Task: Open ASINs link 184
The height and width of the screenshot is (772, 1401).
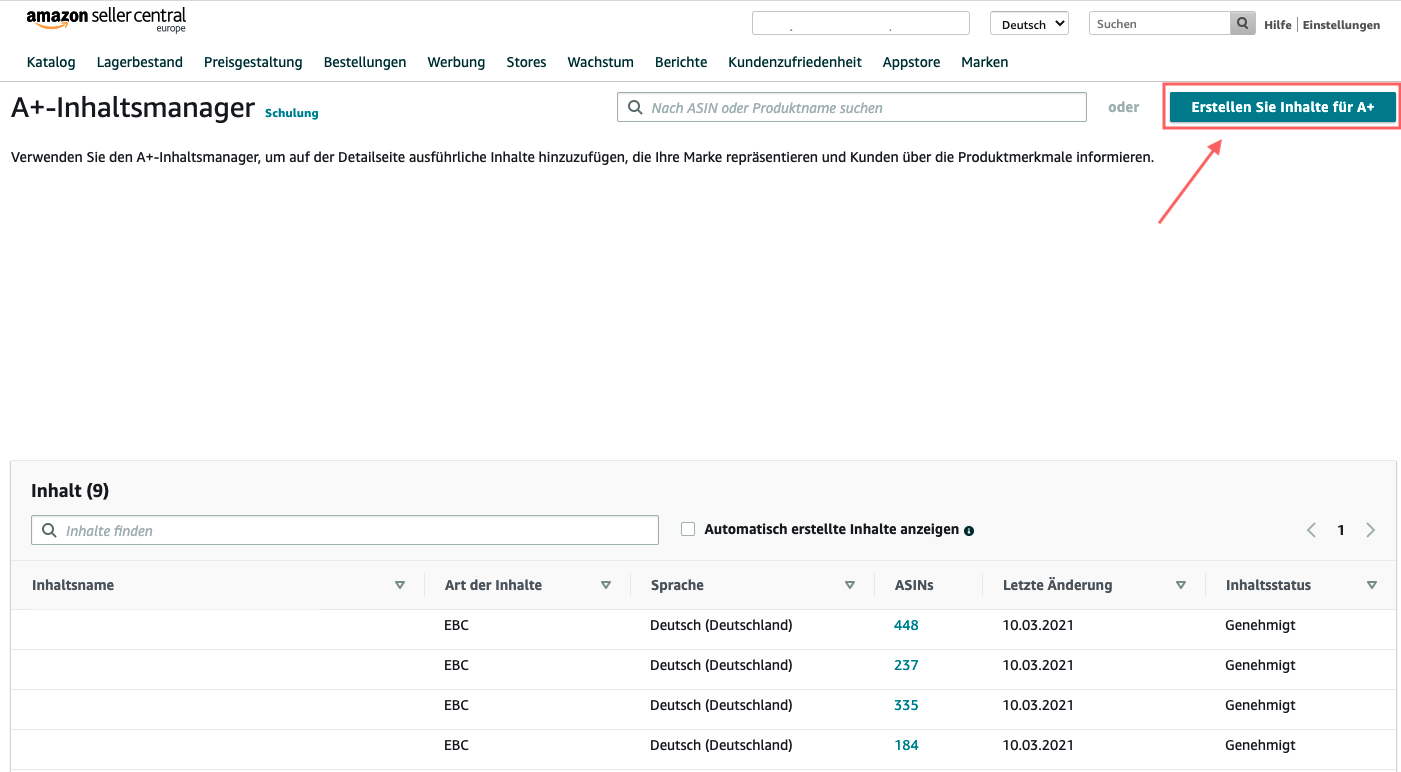Action: tap(906, 745)
